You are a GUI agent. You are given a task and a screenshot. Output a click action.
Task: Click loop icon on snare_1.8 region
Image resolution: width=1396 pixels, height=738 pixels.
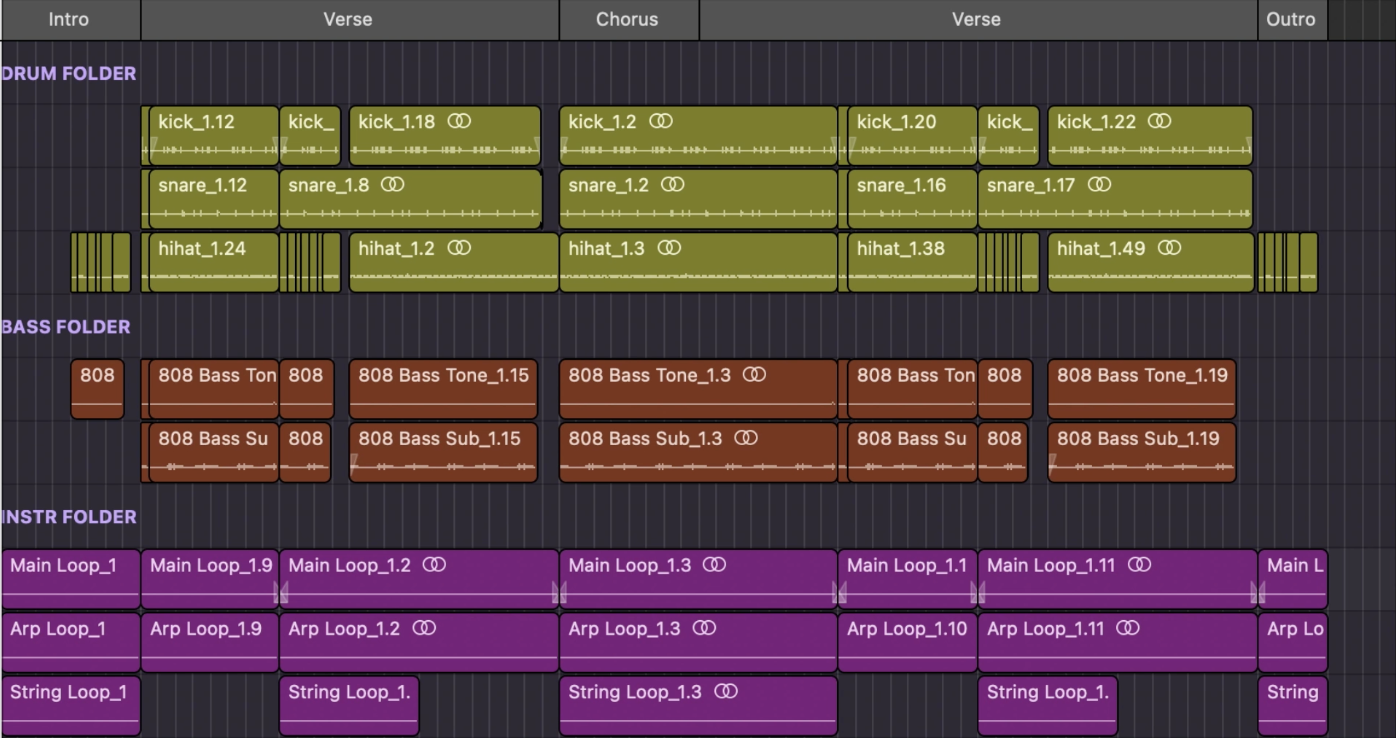tap(393, 185)
